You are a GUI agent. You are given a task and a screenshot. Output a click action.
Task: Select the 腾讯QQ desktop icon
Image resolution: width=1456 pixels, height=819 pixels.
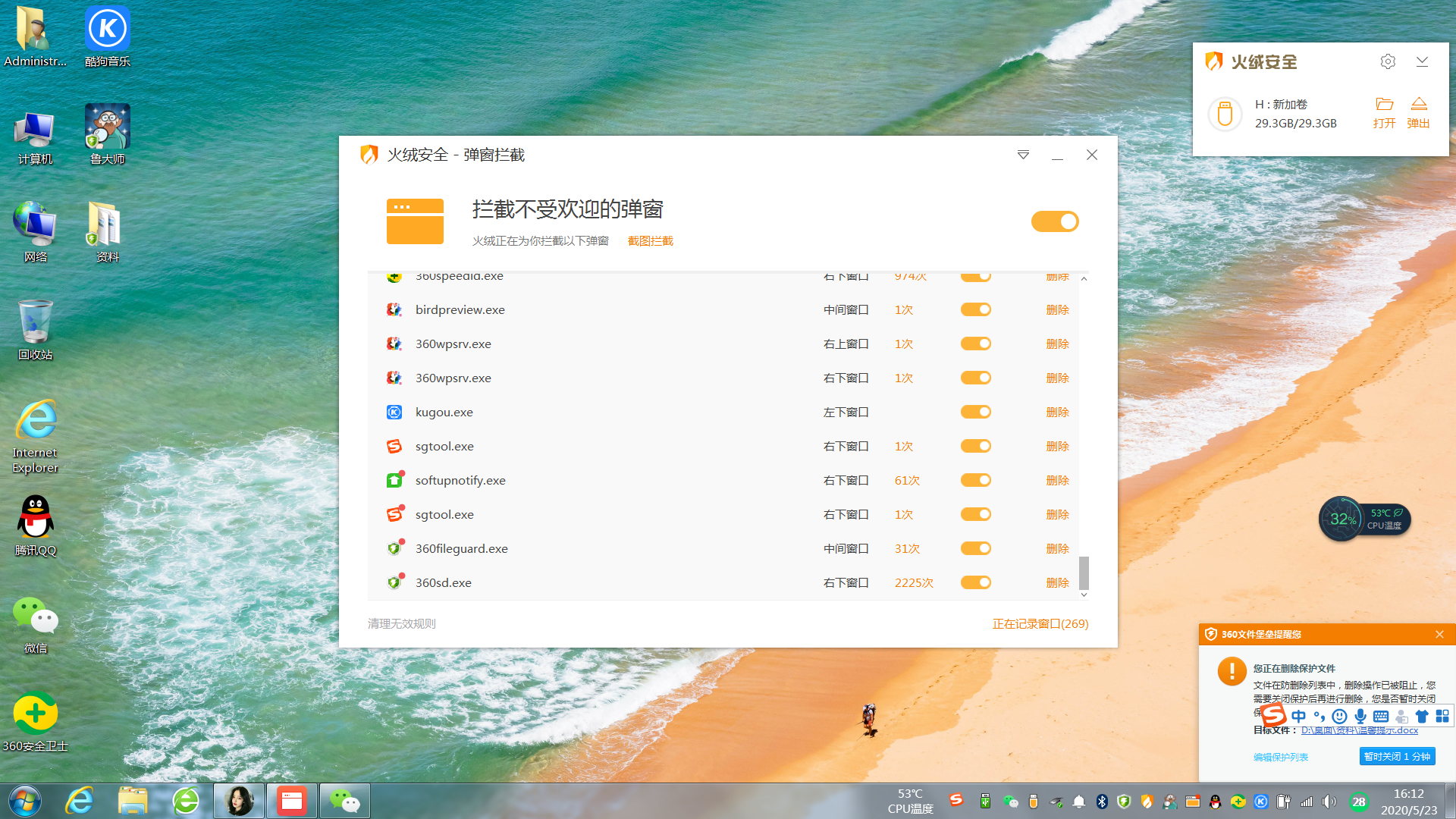click(x=35, y=526)
